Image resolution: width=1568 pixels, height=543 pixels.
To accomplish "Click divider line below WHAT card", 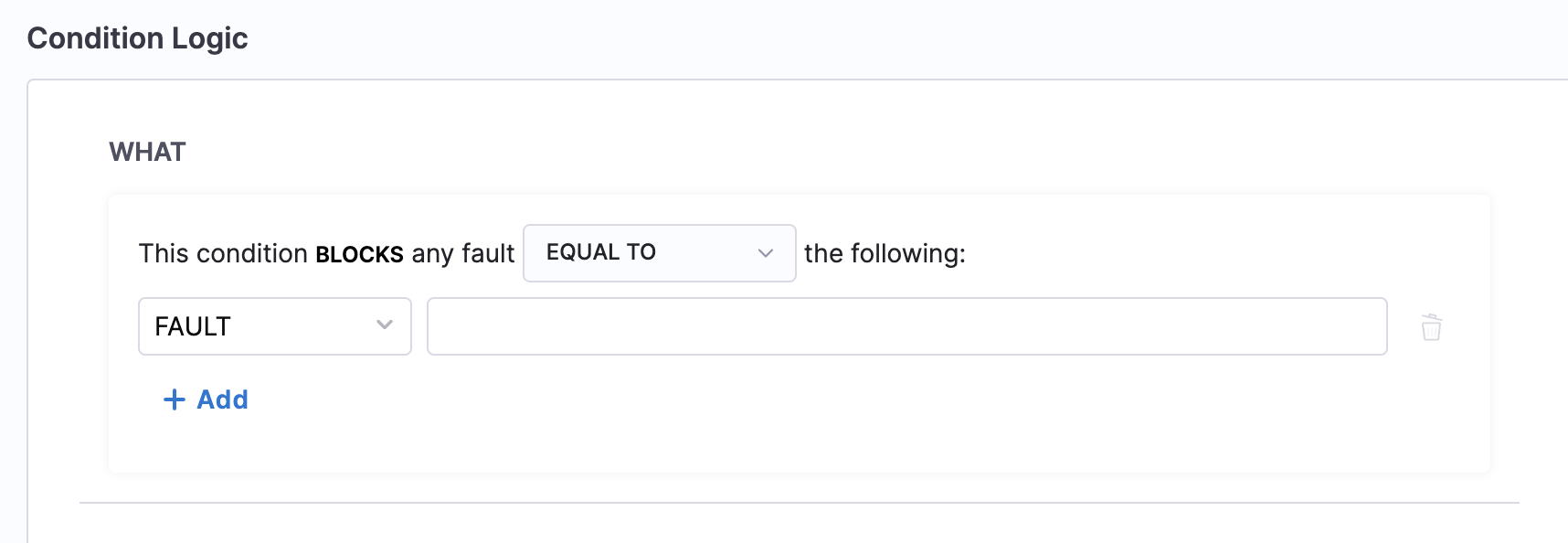I will (x=799, y=503).
